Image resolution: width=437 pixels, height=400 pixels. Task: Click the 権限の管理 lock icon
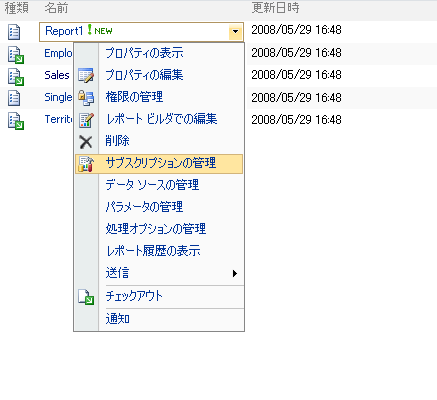tap(86, 98)
